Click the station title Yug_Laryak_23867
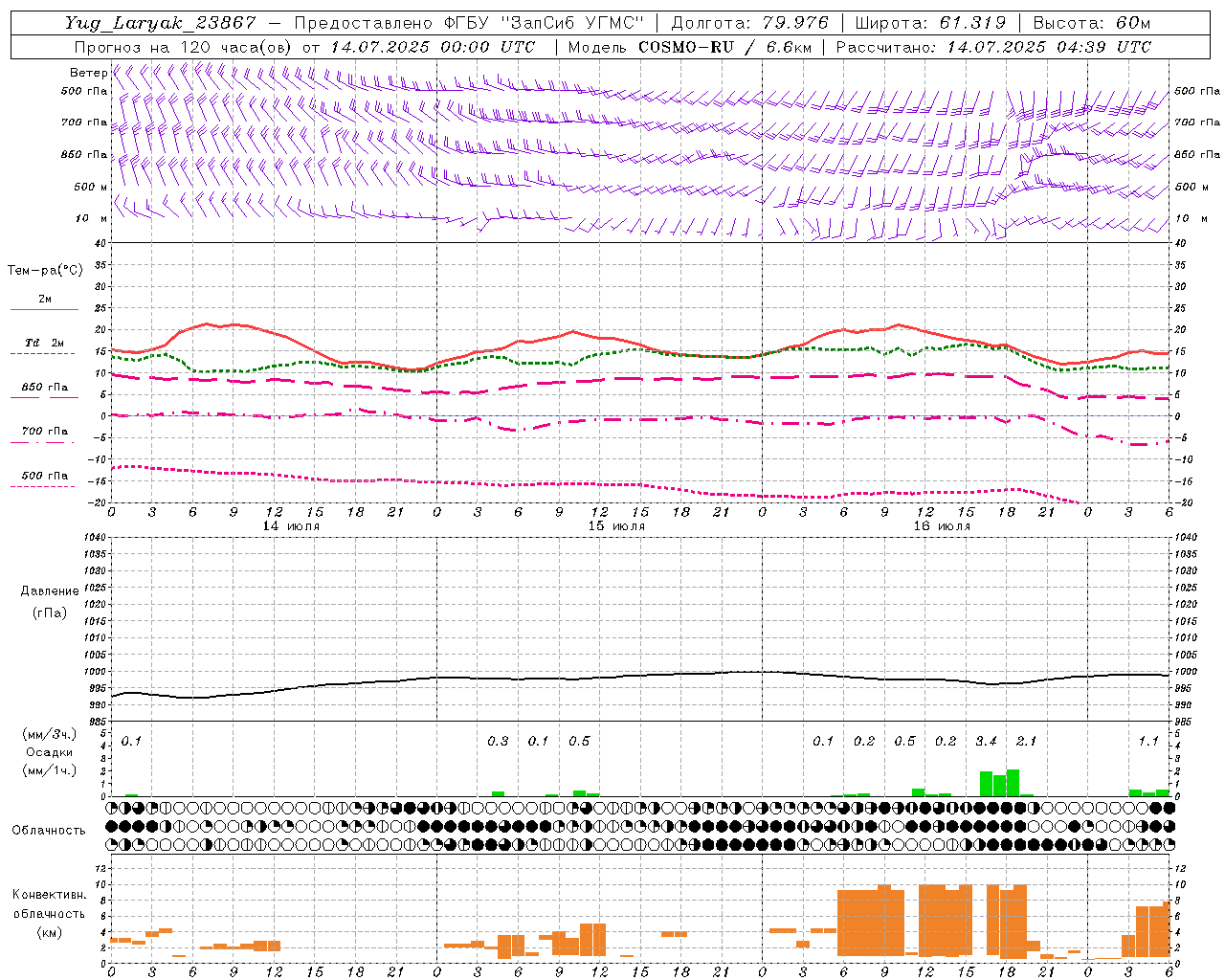 click(161, 23)
